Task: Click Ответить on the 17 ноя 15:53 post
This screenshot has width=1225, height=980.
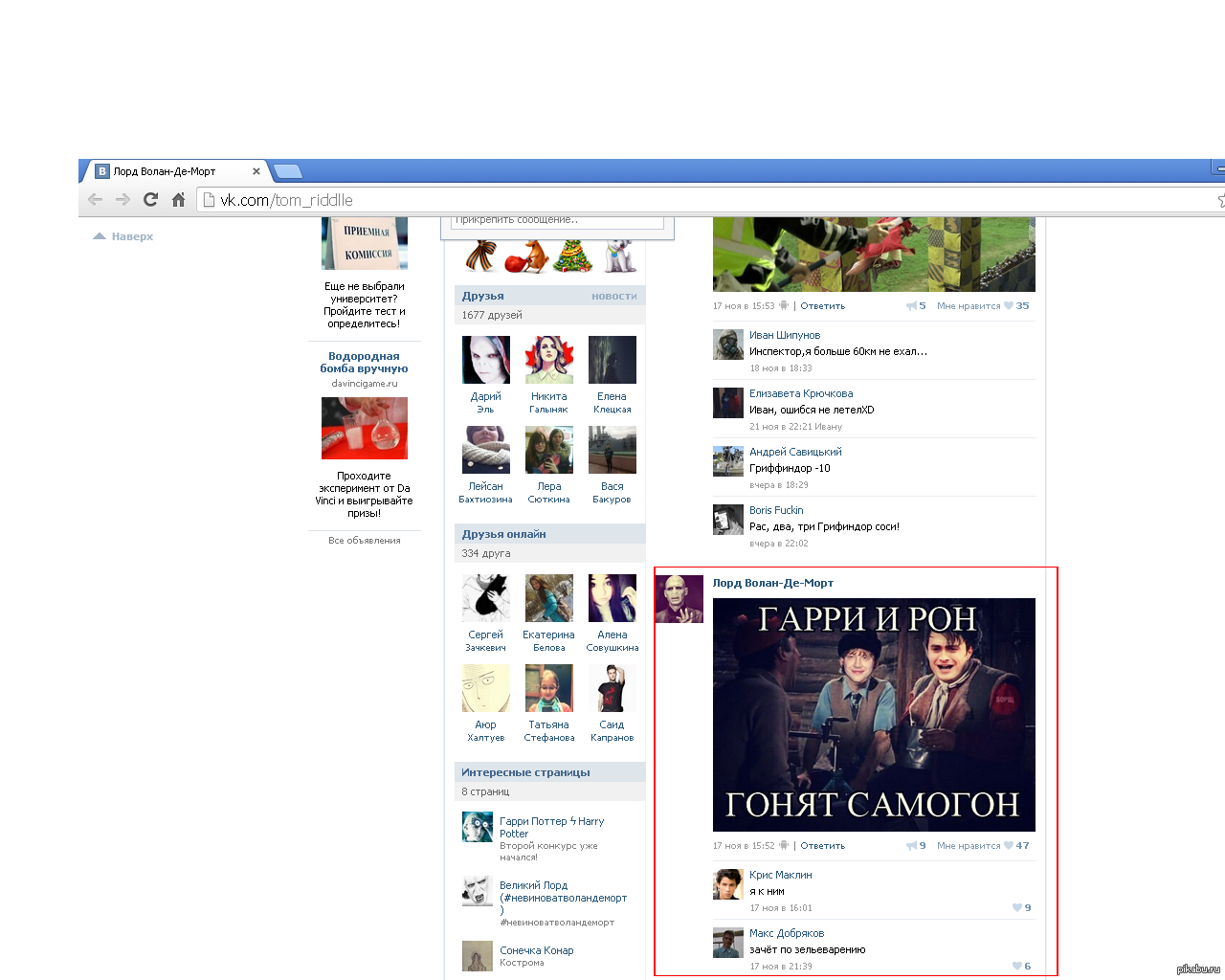Action: tap(822, 306)
